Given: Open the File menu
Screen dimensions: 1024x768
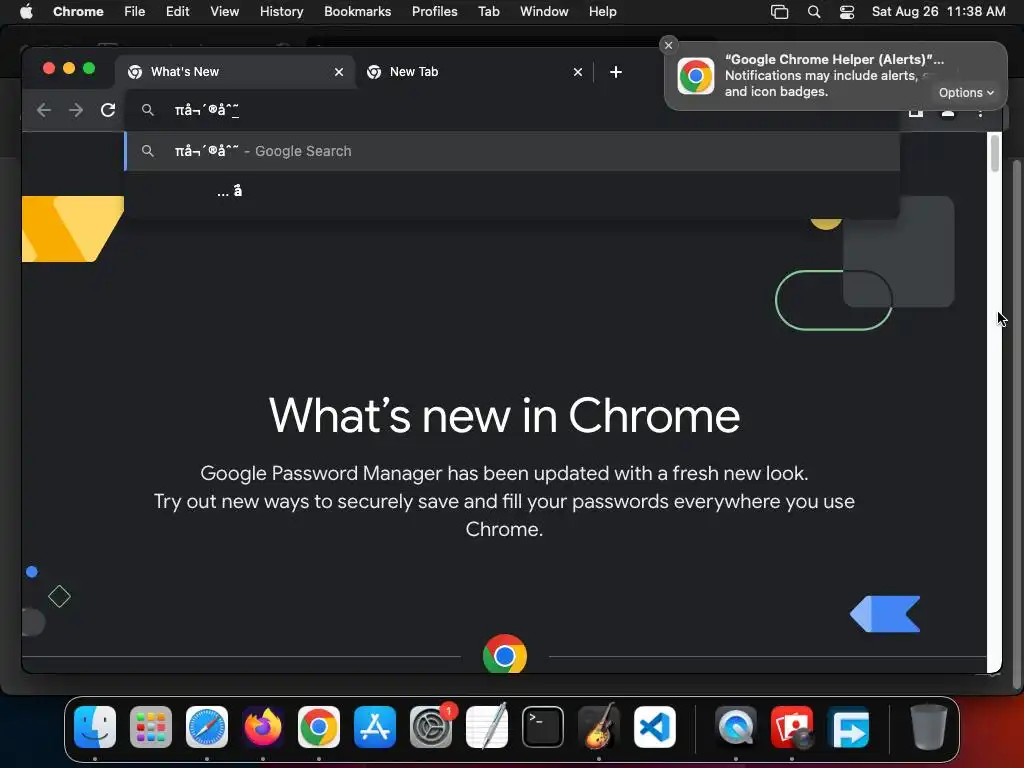Looking at the screenshot, I should pos(135,12).
